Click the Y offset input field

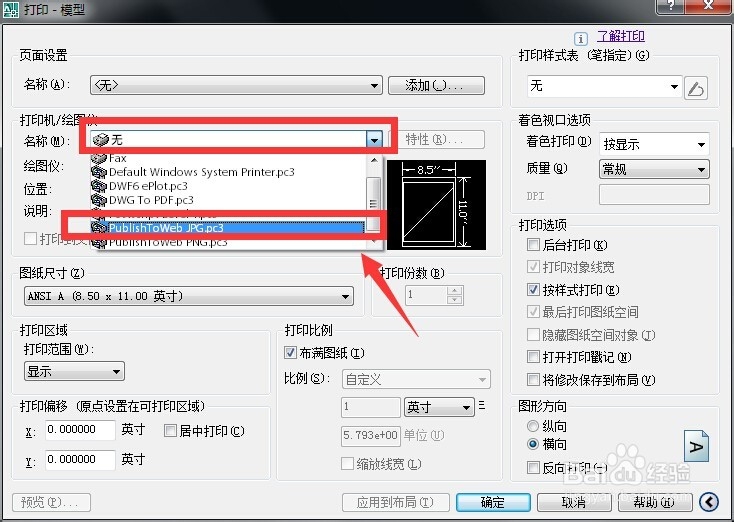80,460
